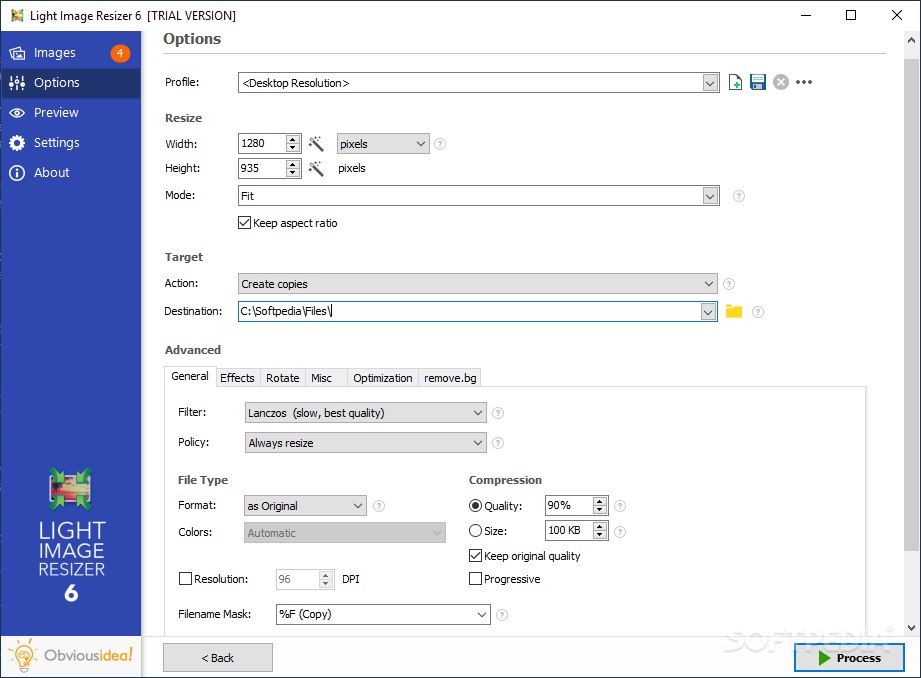Click the scroll-up arrow of the vertical scrollbar

click(x=911, y=41)
